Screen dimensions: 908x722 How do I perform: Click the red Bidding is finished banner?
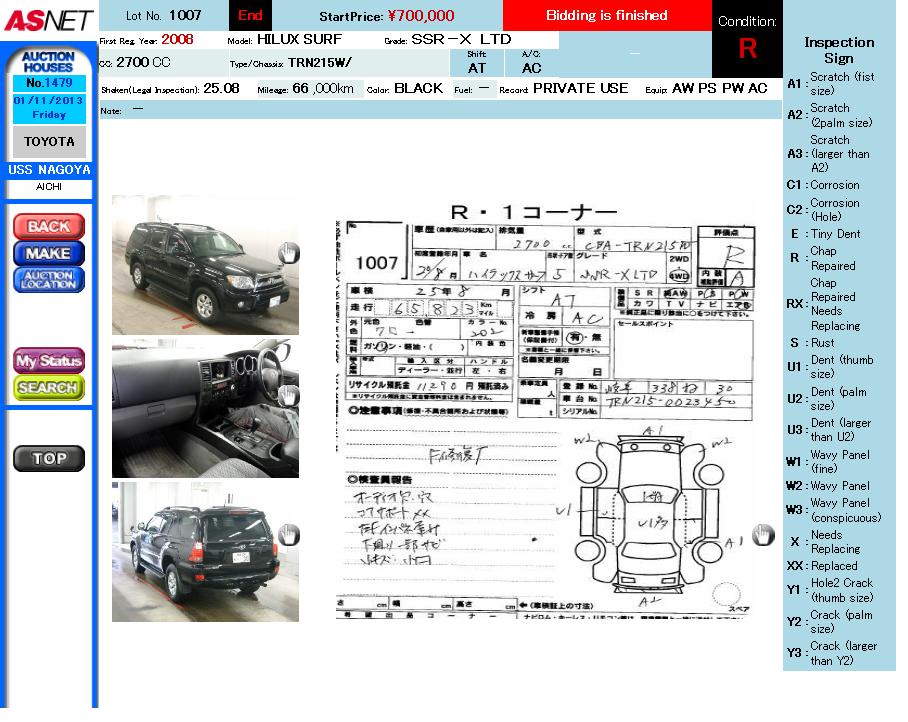[606, 16]
